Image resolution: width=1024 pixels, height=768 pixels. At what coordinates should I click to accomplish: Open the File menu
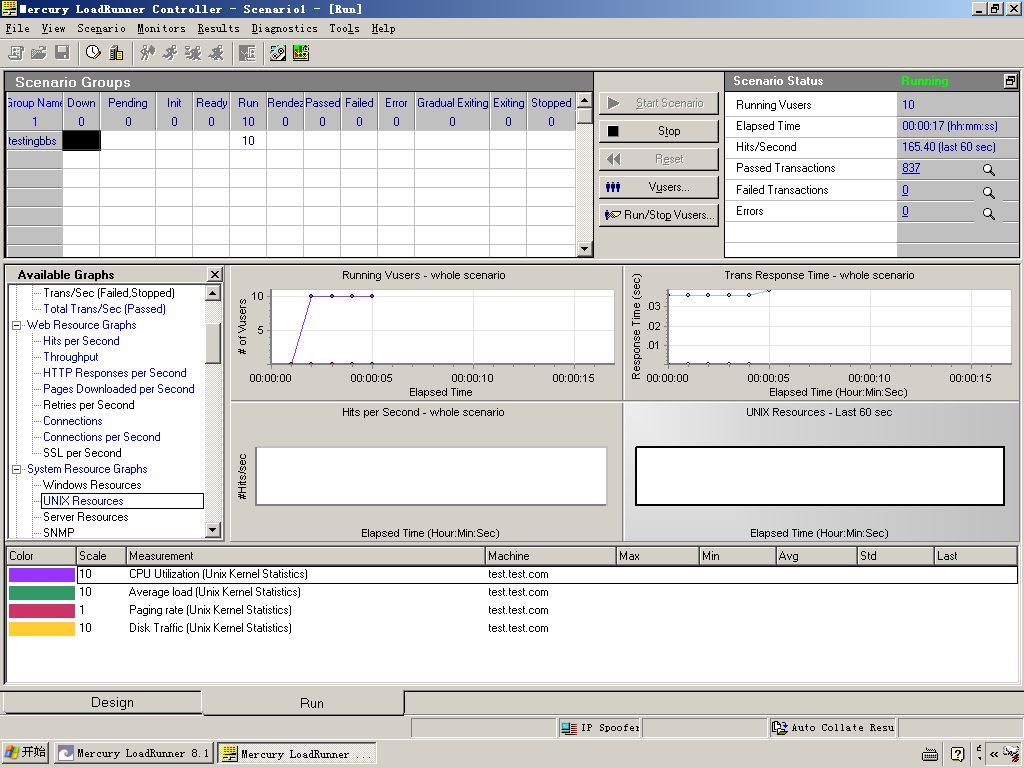(x=18, y=28)
